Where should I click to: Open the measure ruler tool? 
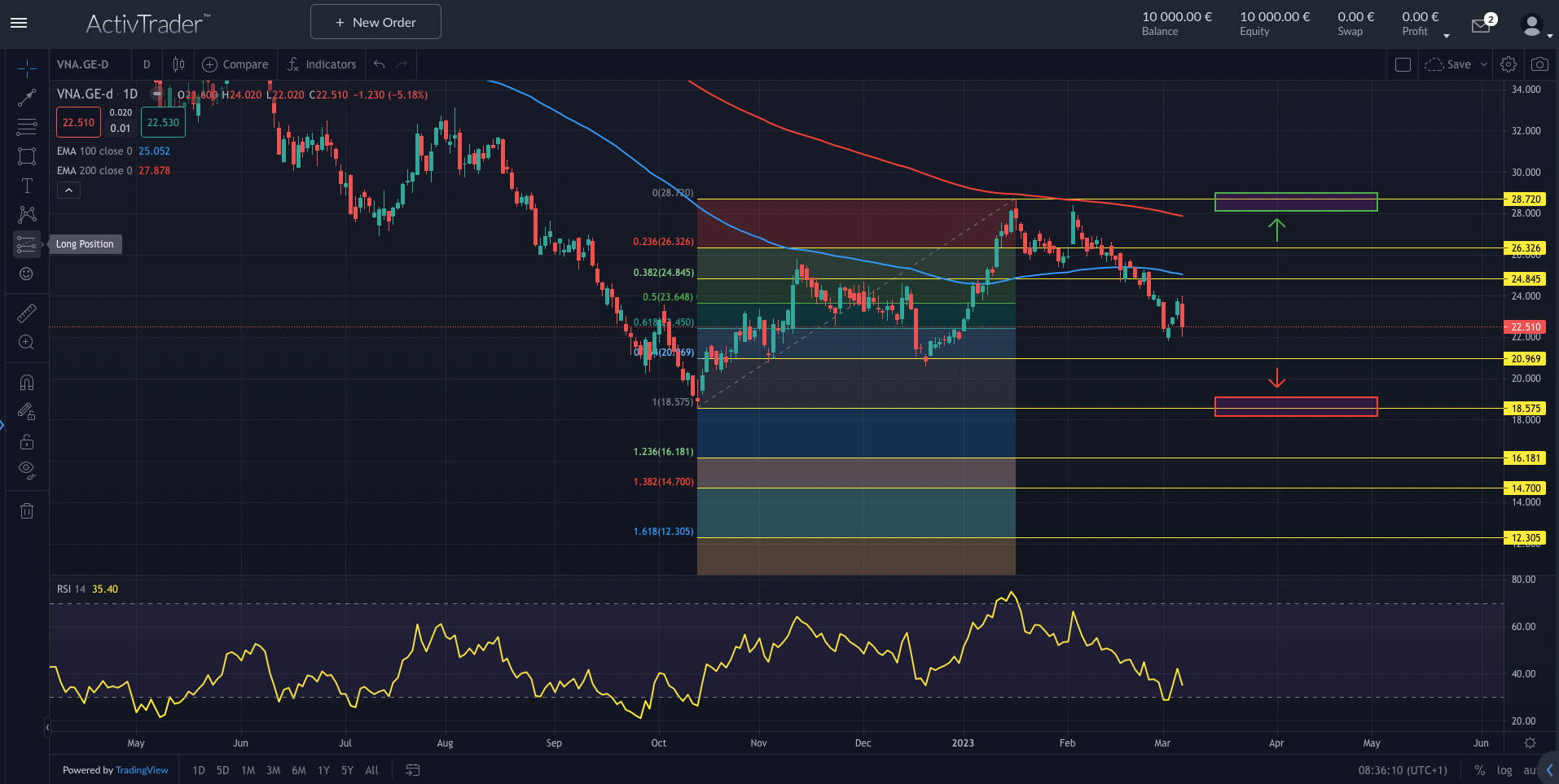click(27, 313)
